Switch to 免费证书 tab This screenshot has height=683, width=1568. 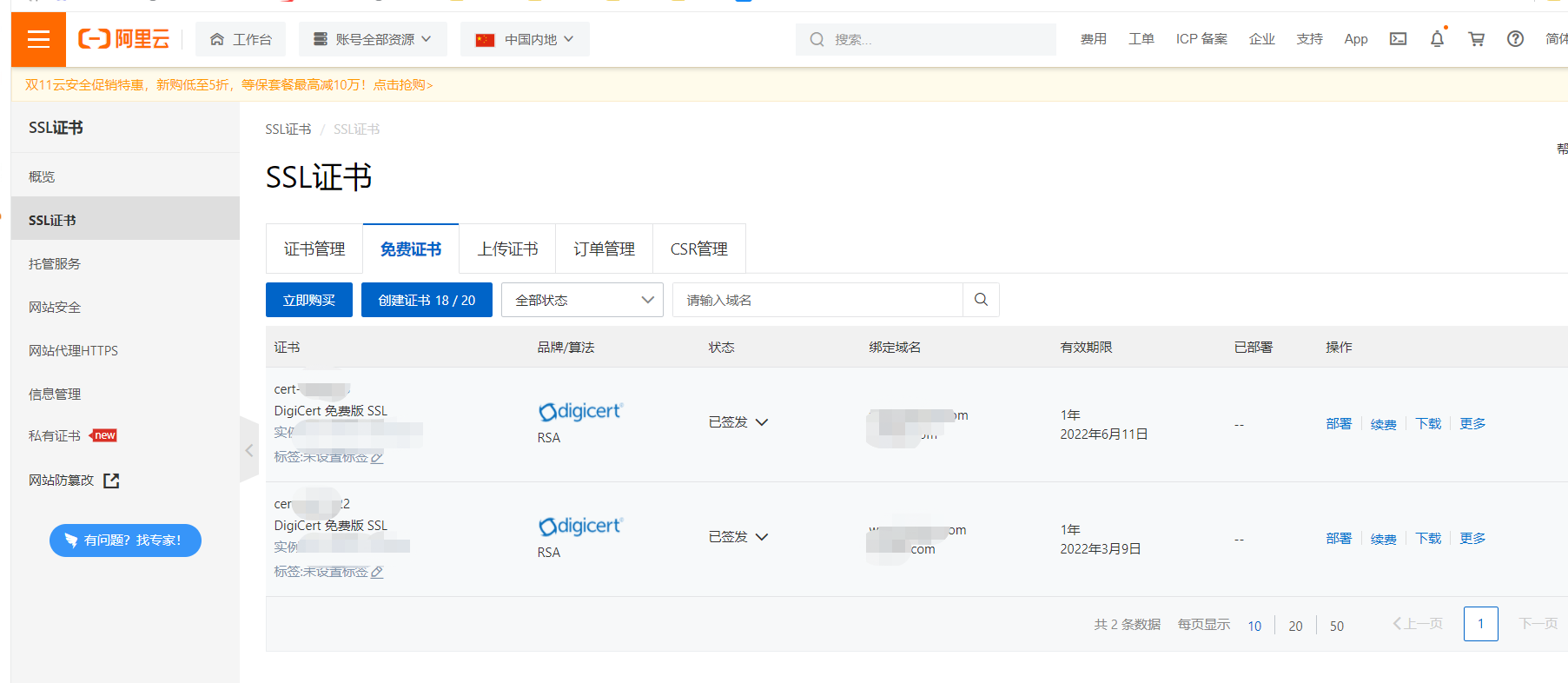tap(411, 249)
